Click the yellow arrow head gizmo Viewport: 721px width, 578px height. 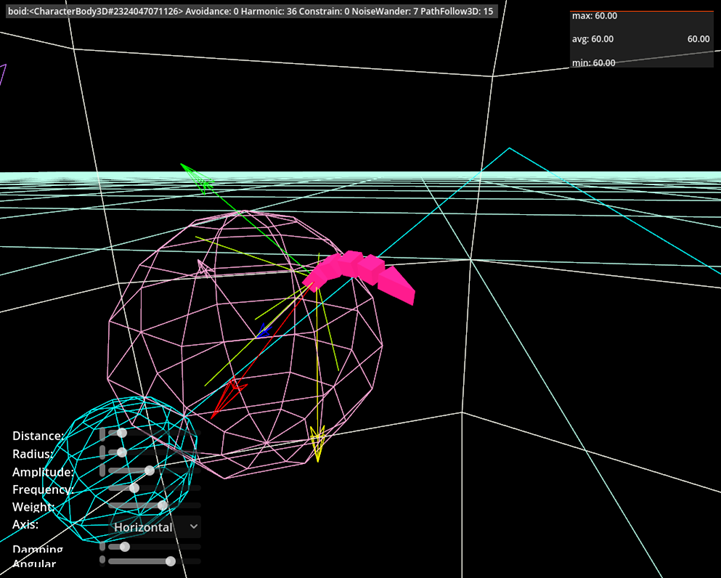coord(318,443)
